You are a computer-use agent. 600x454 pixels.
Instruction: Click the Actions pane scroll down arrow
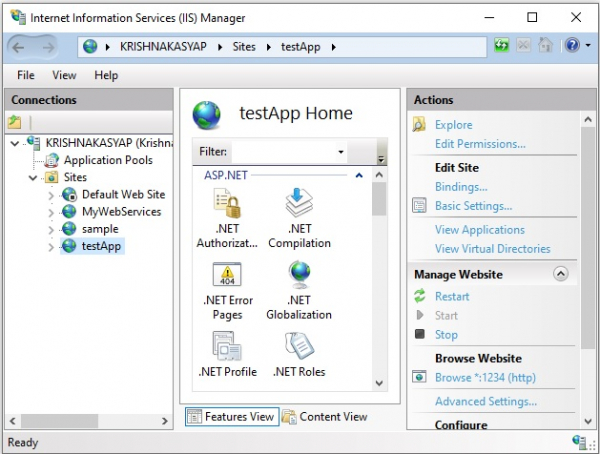588,421
